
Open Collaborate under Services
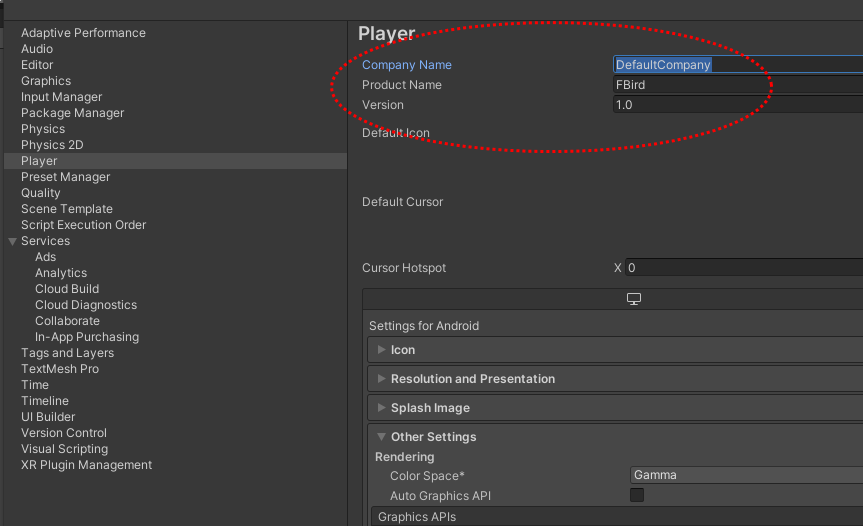tap(67, 321)
